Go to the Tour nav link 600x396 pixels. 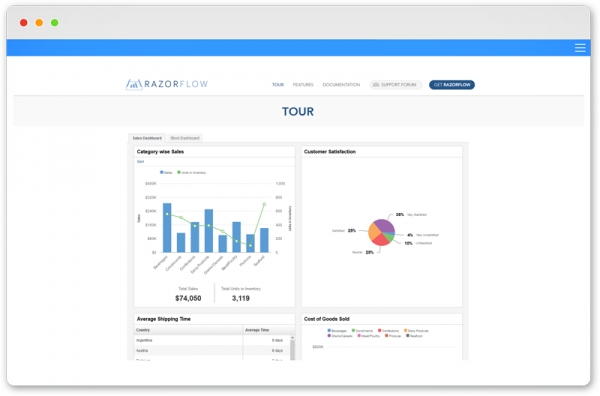pyautogui.click(x=278, y=85)
